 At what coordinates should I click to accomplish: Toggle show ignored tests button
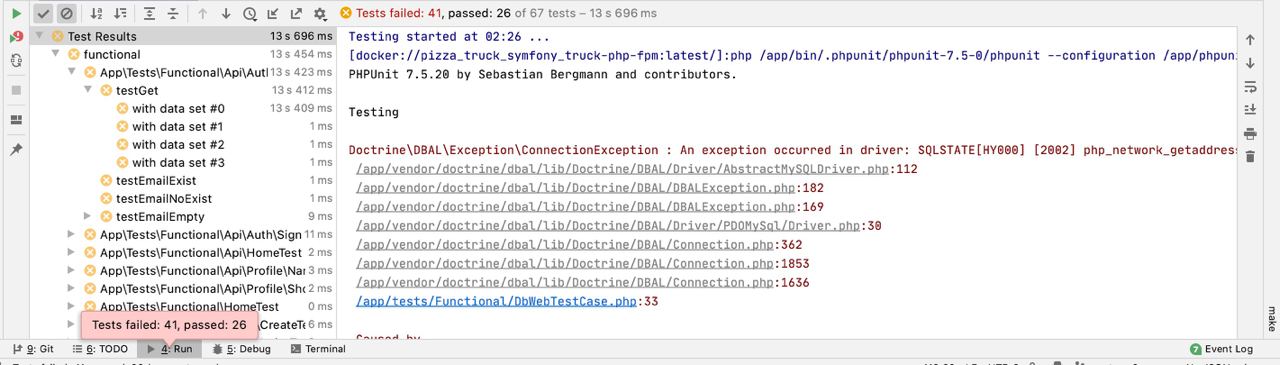click(x=66, y=14)
